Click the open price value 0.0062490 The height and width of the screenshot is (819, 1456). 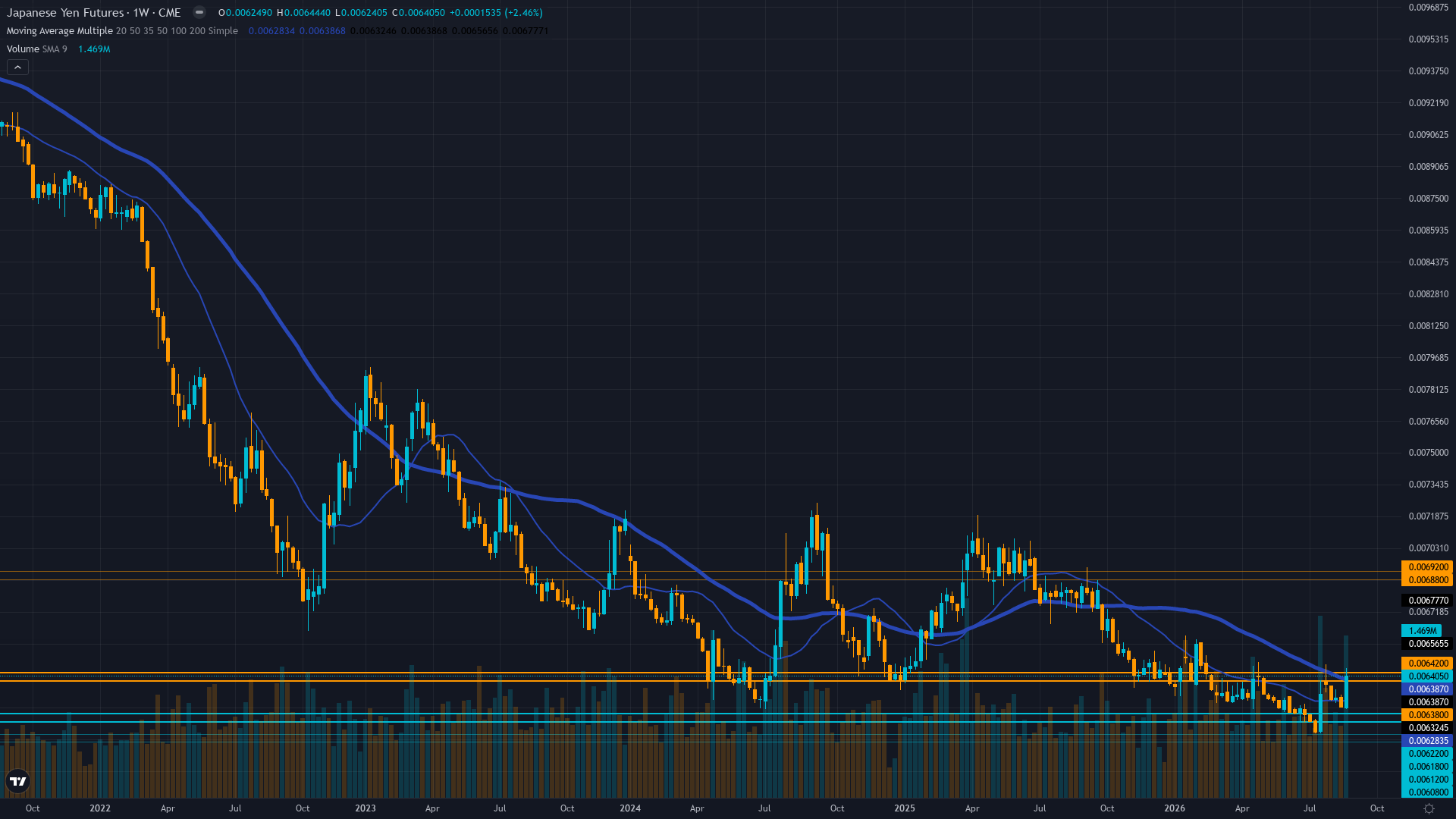pos(249,13)
